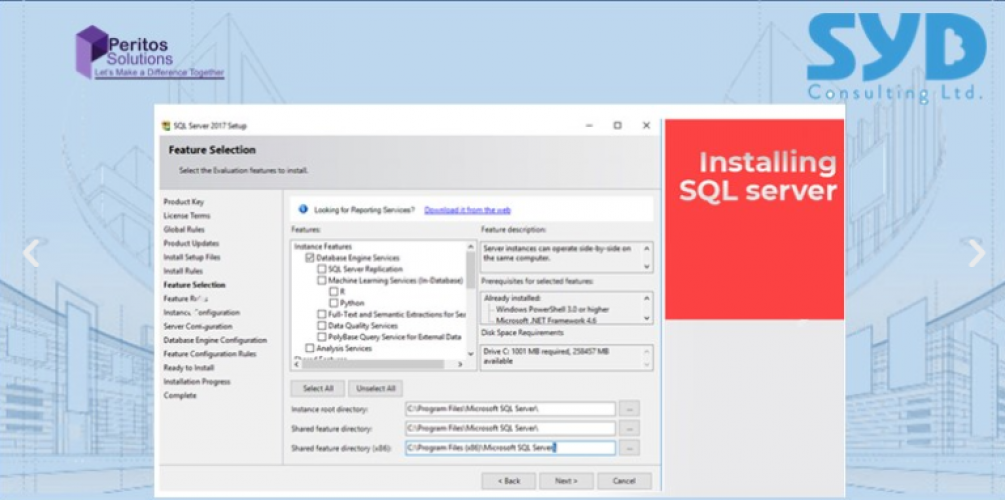Click the features list vertical scrollbar thumb
1005x500 pixels.
[471, 269]
